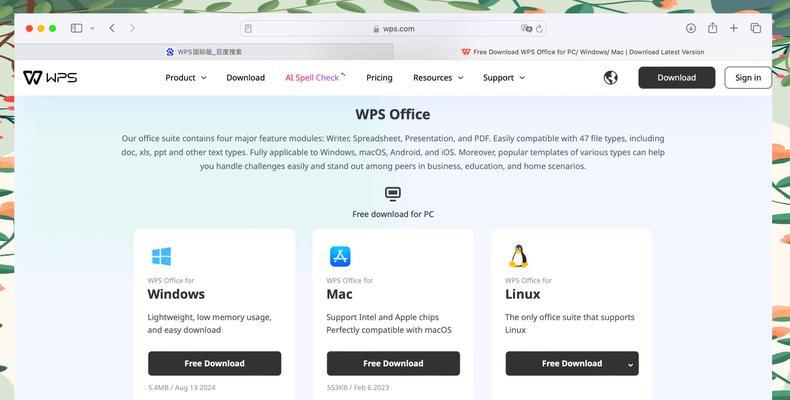Go forward with Safari forward arrow
Image resolution: width=790 pixels, height=400 pixels.
click(x=133, y=28)
